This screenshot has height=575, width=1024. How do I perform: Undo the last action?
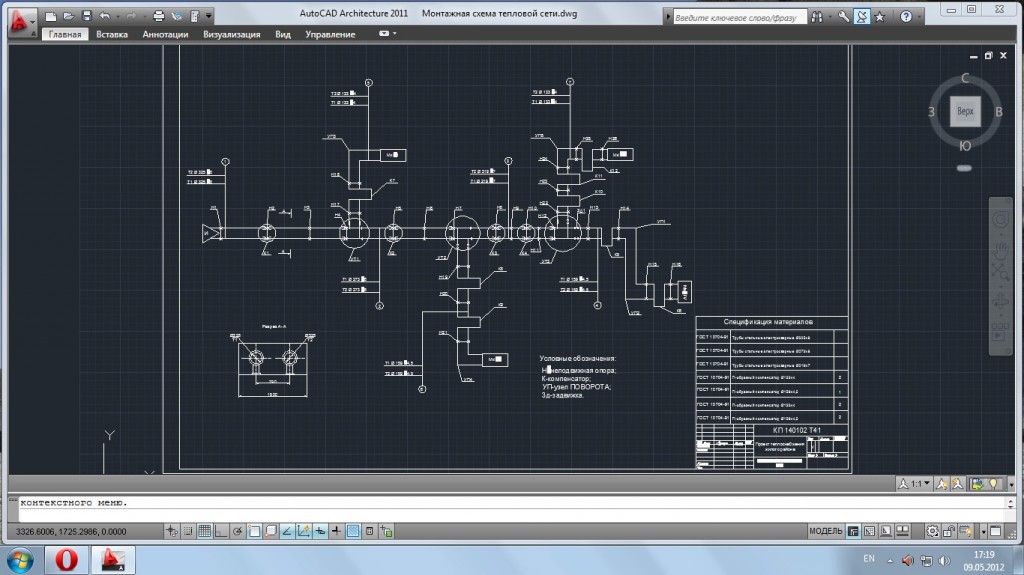pyautogui.click(x=104, y=16)
